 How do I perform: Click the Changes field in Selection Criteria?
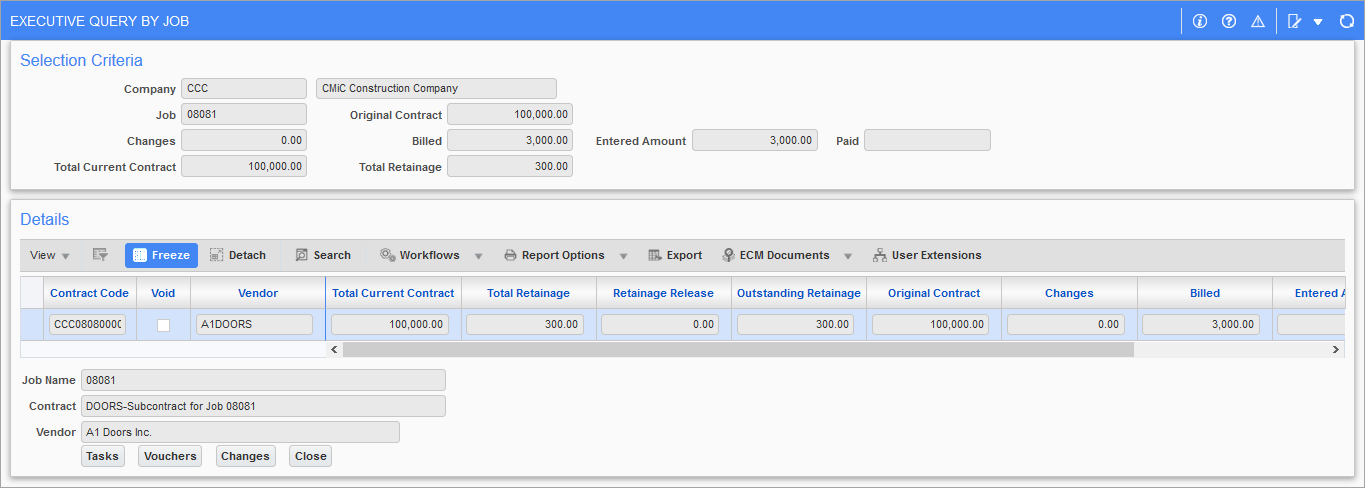click(244, 141)
